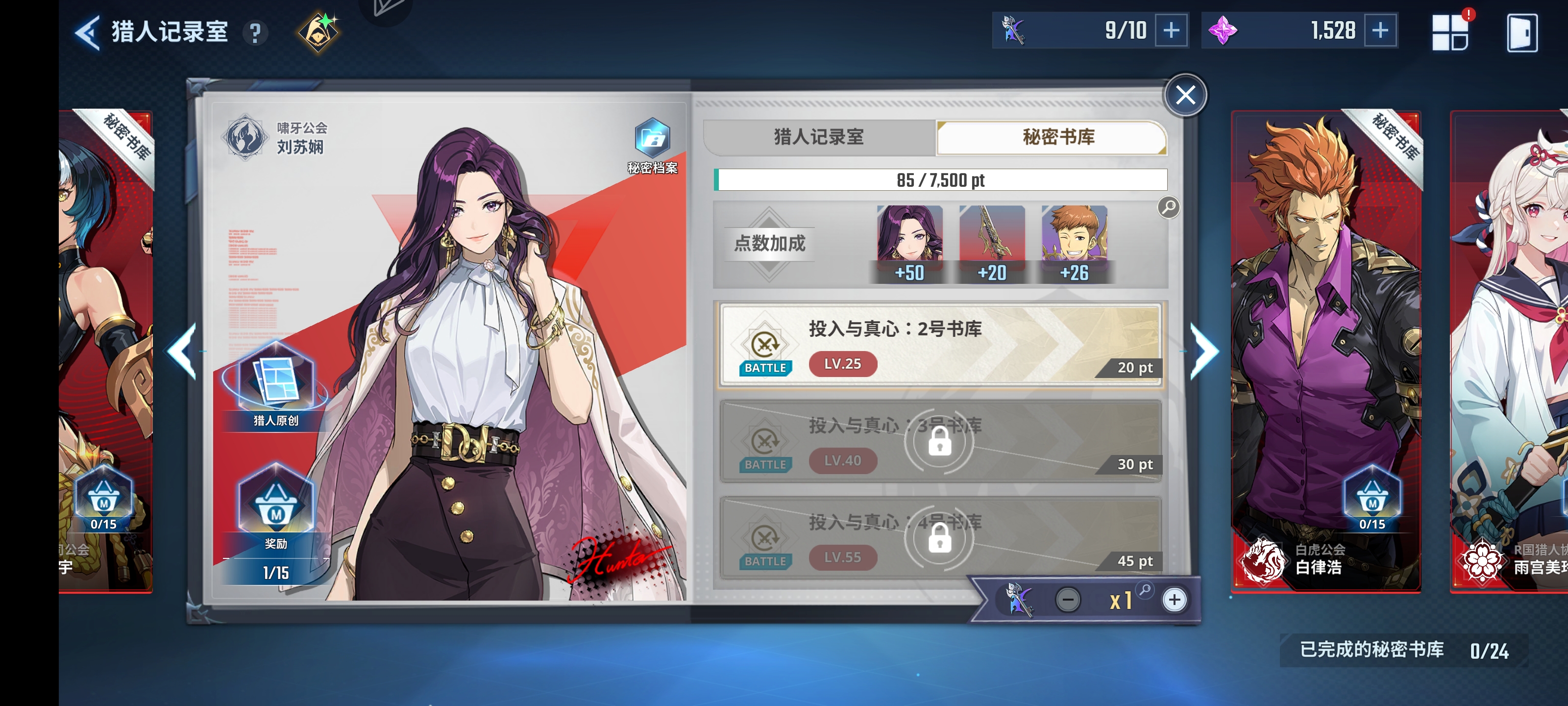This screenshot has height=706, width=1568.
Task: Open the four-square grid menu icon
Action: pyautogui.click(x=1450, y=32)
